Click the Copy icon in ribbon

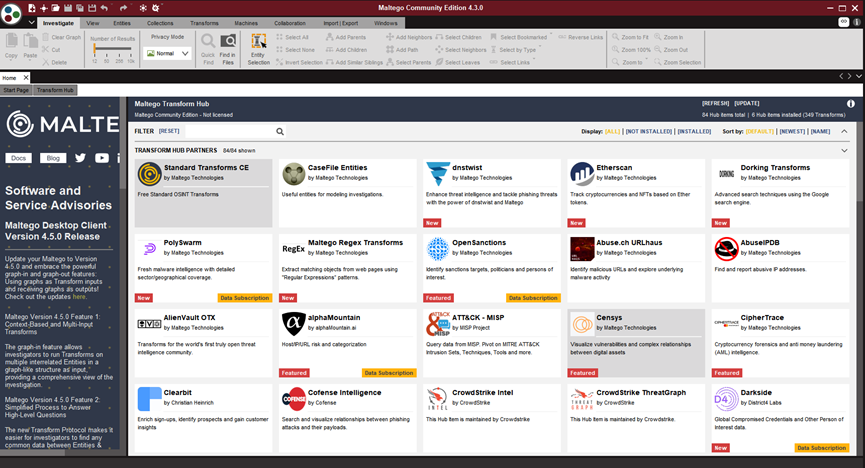click(x=12, y=41)
